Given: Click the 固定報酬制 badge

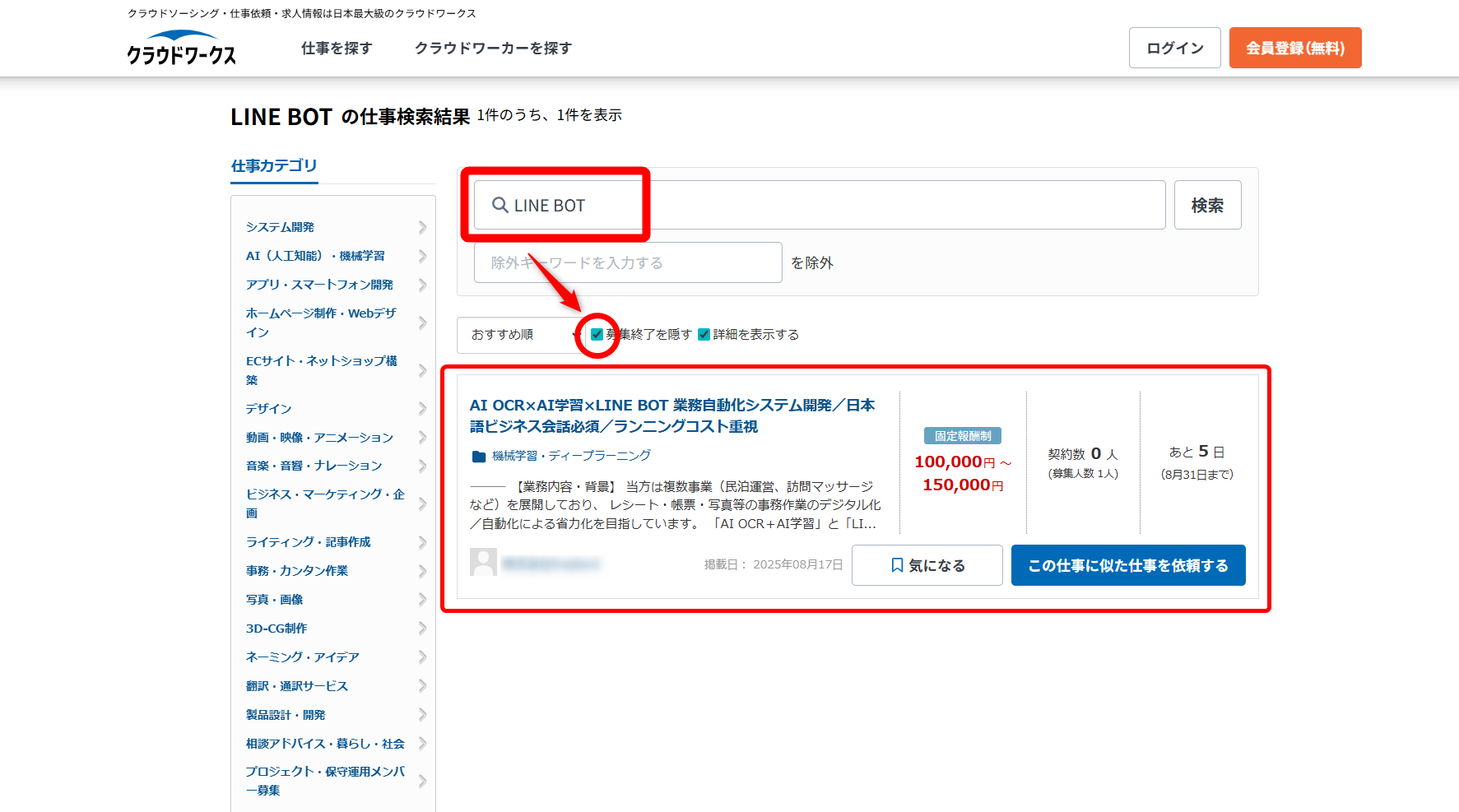Looking at the screenshot, I should point(963,436).
